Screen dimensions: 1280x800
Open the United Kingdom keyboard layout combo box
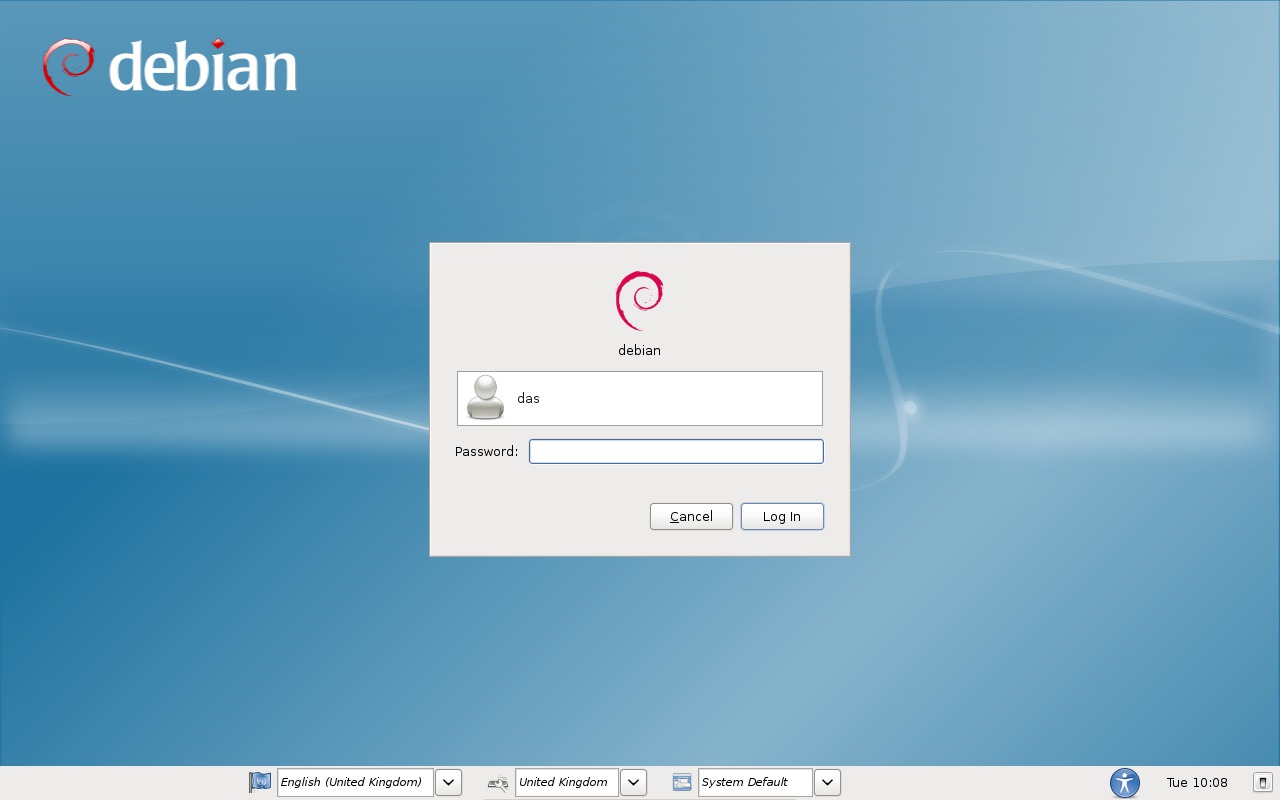click(567, 782)
